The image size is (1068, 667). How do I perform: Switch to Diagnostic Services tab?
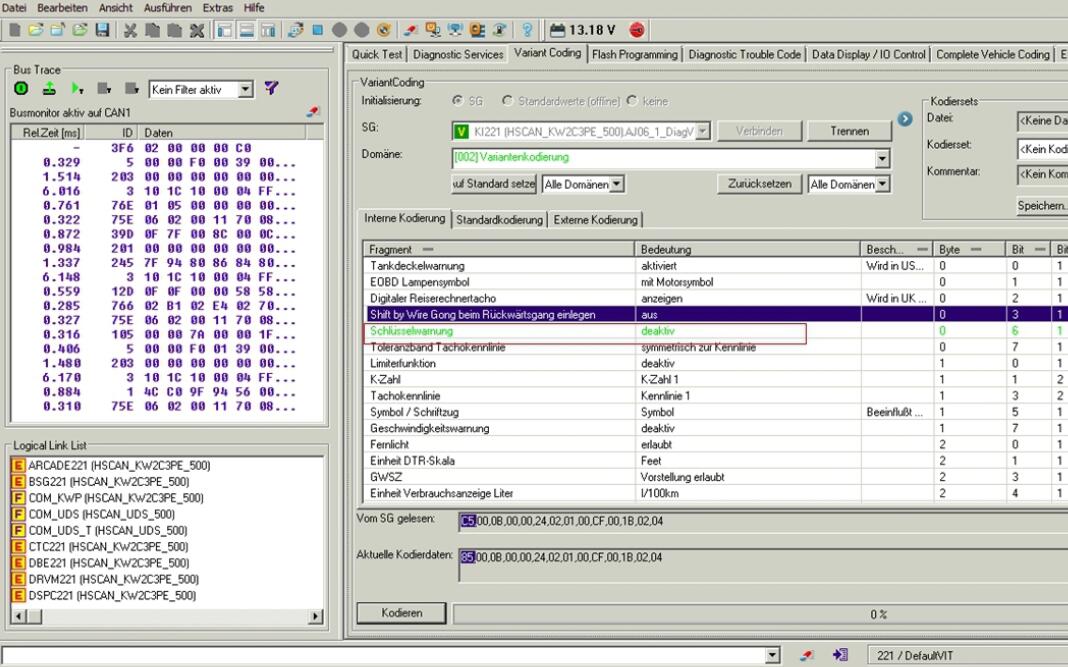tap(458, 54)
